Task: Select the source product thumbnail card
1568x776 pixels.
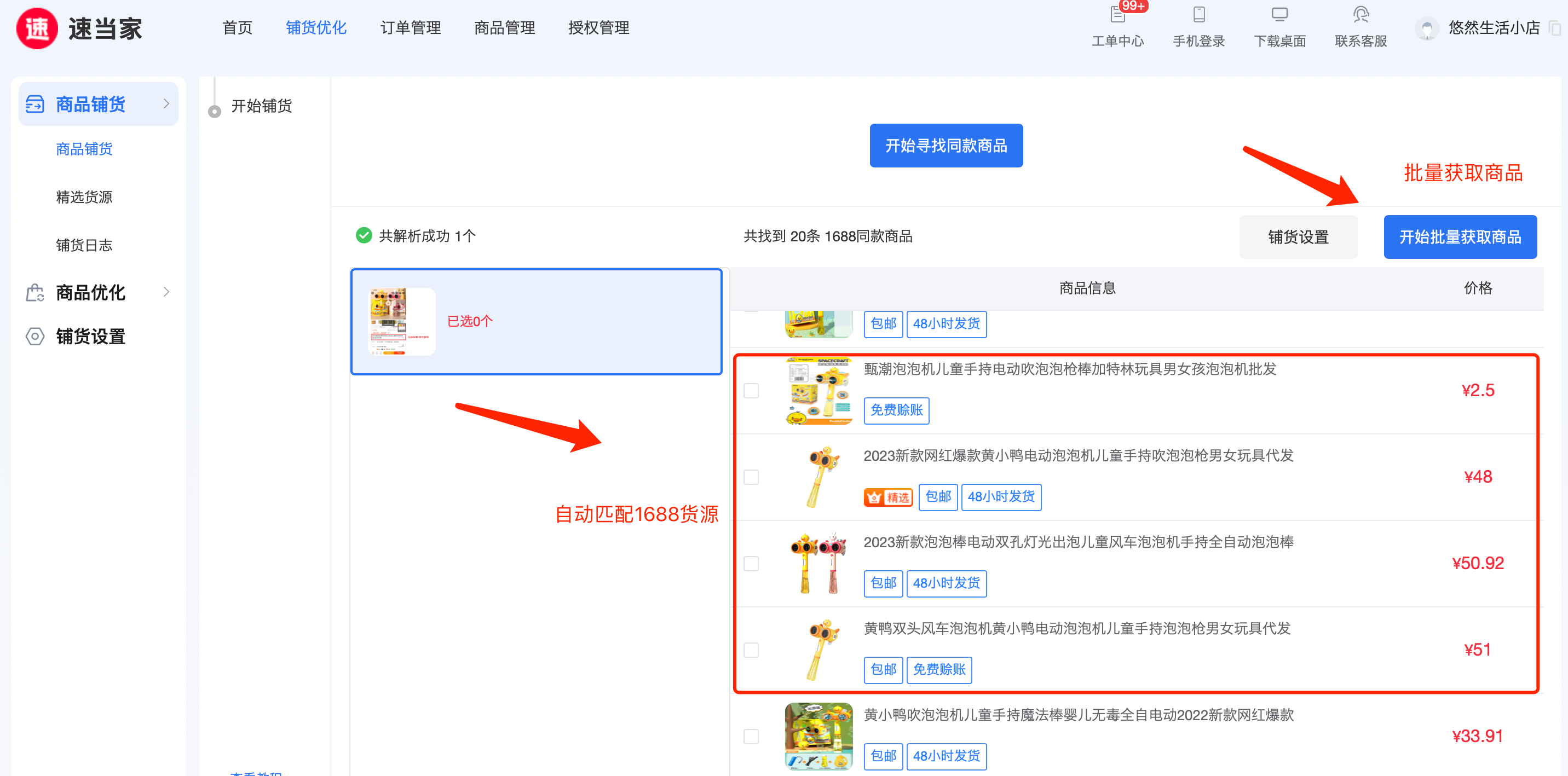Action: tap(402, 321)
